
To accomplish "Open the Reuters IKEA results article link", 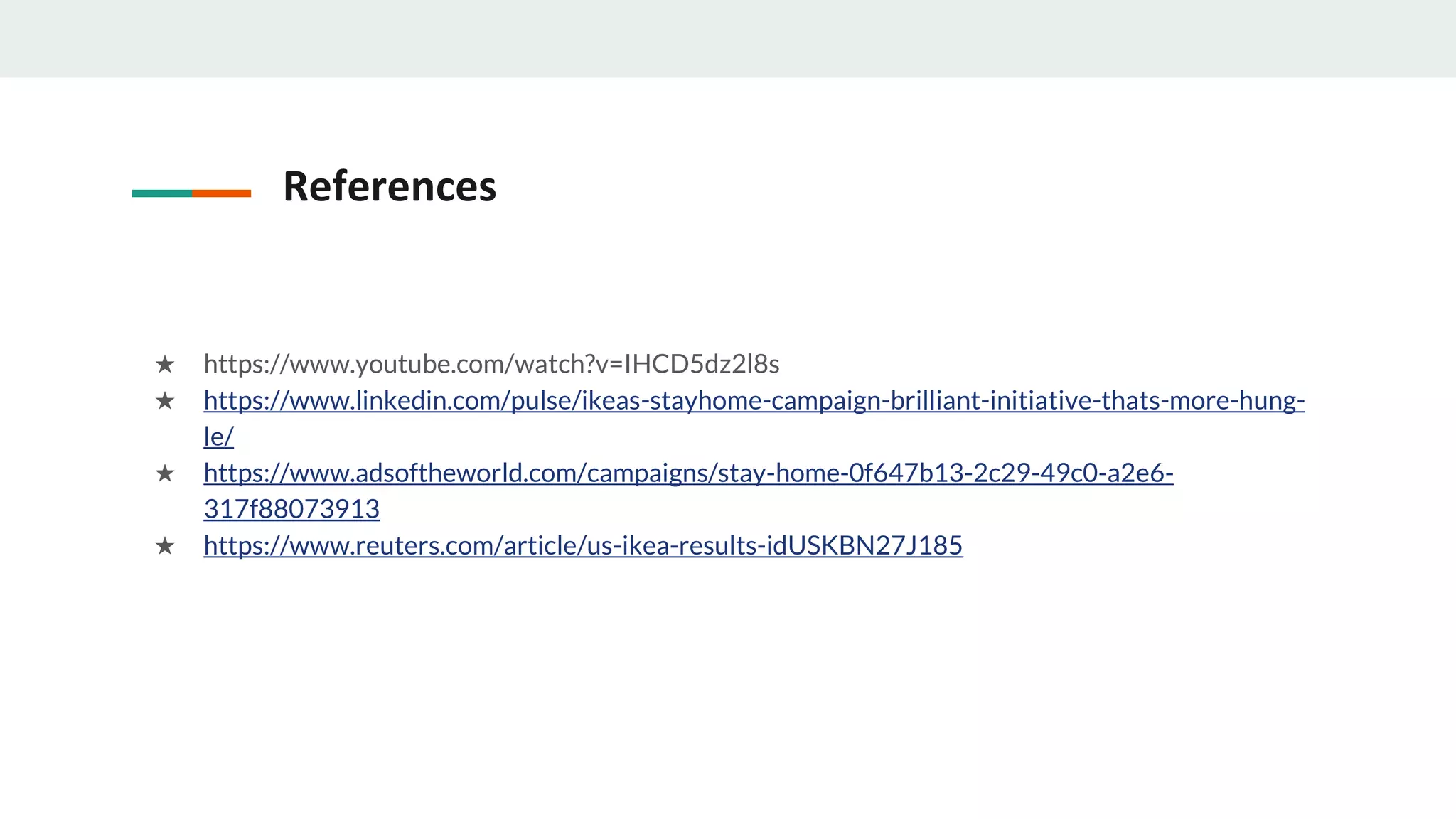I will [583, 546].
